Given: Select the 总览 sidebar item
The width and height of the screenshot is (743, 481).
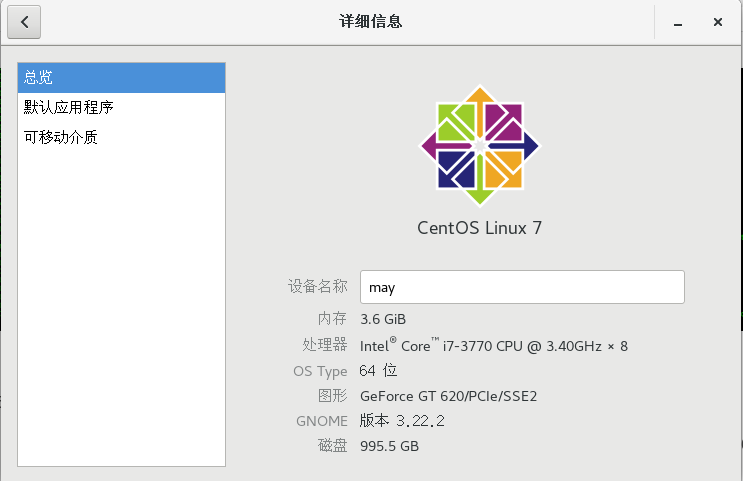Looking at the screenshot, I should [121, 78].
